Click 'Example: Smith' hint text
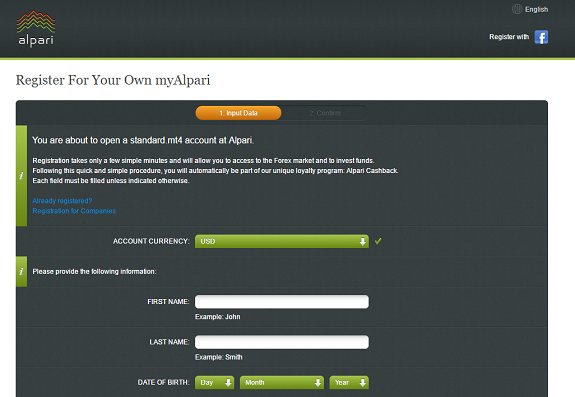 tap(219, 357)
